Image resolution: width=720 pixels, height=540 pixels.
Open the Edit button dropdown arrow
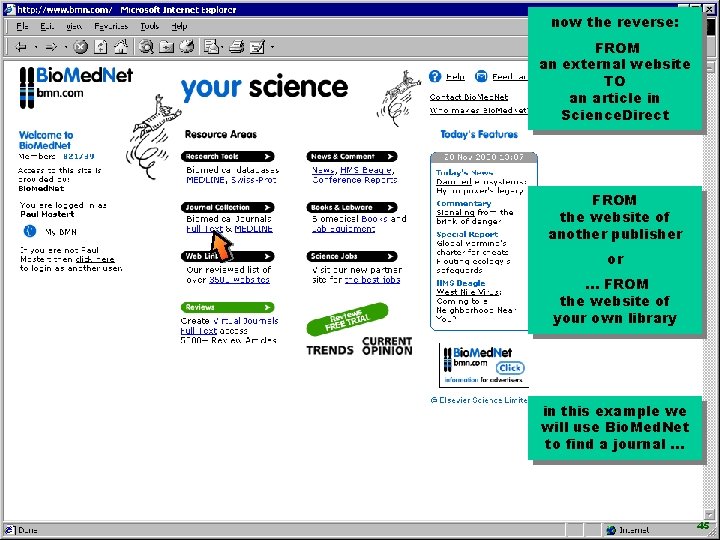(x=272, y=47)
